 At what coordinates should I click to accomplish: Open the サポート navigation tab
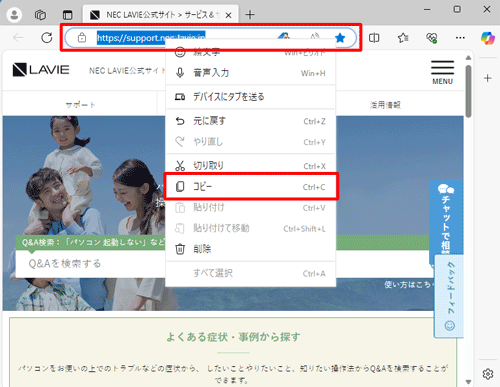click(x=80, y=105)
